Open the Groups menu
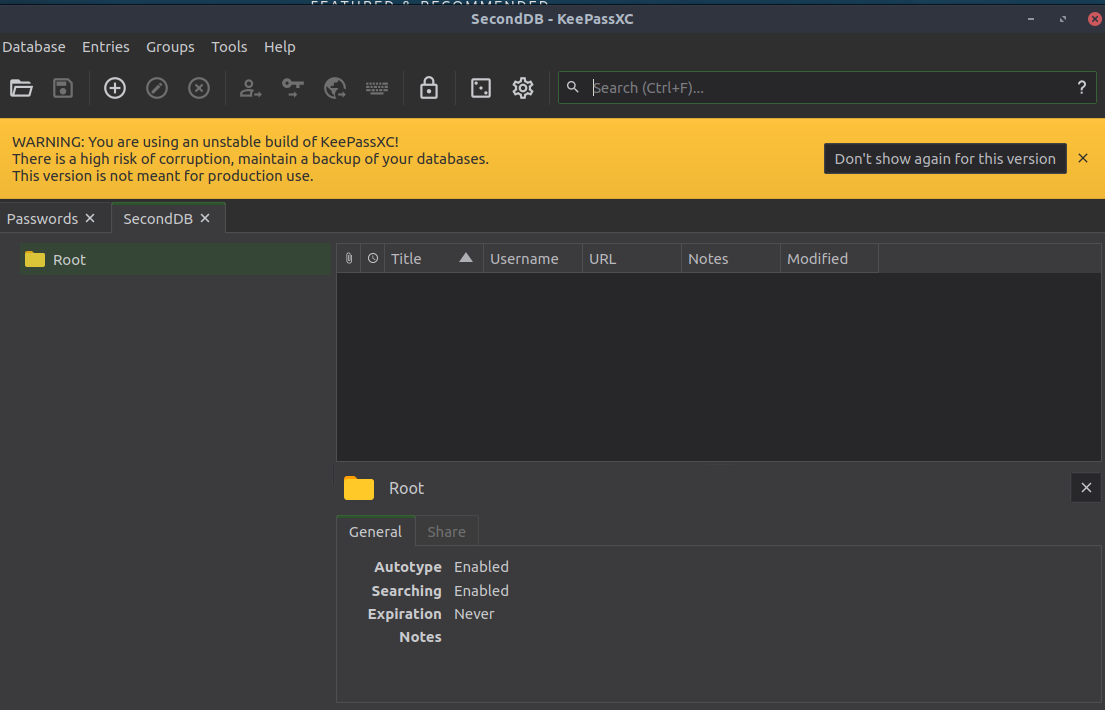 coord(170,47)
